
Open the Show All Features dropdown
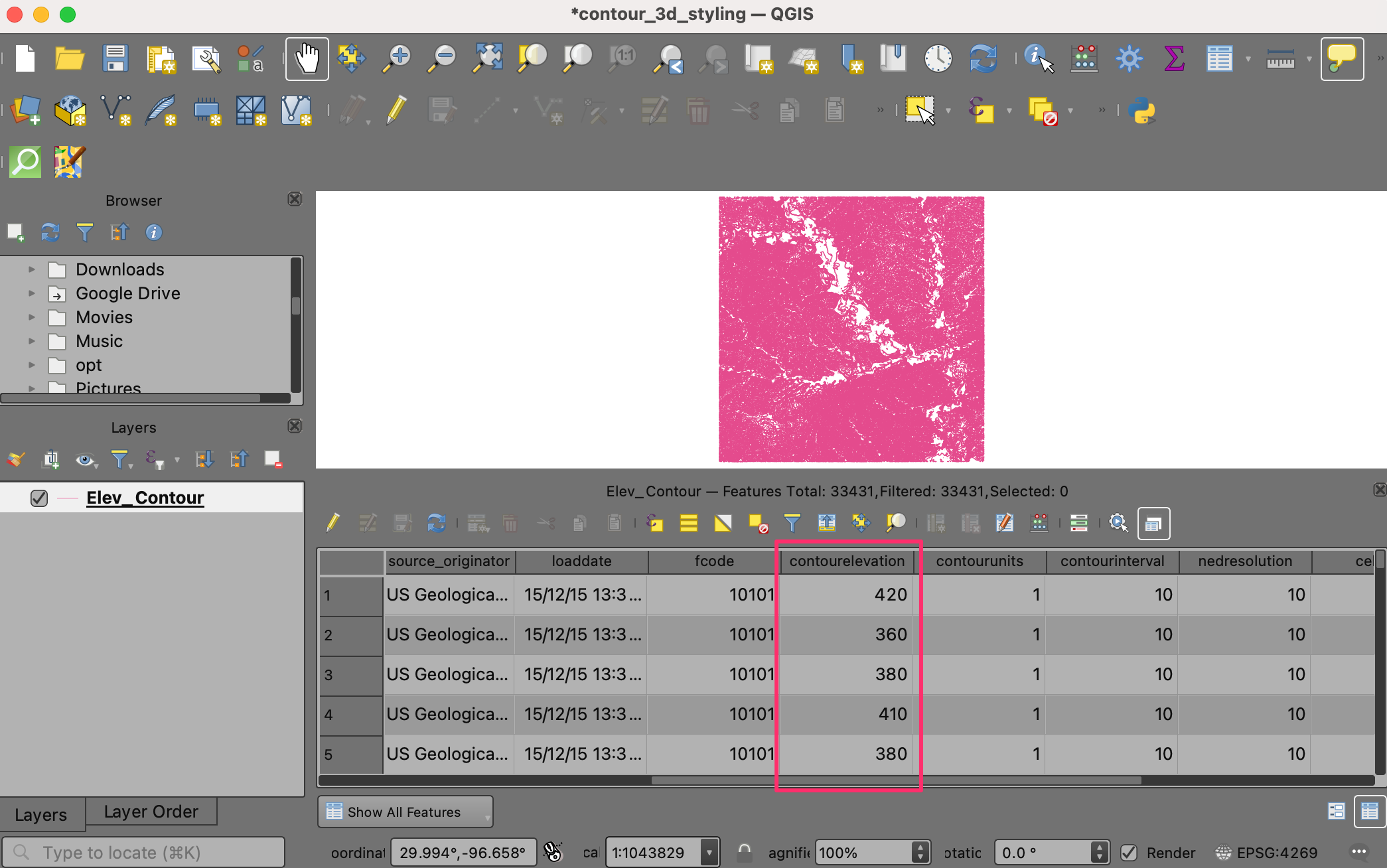405,812
